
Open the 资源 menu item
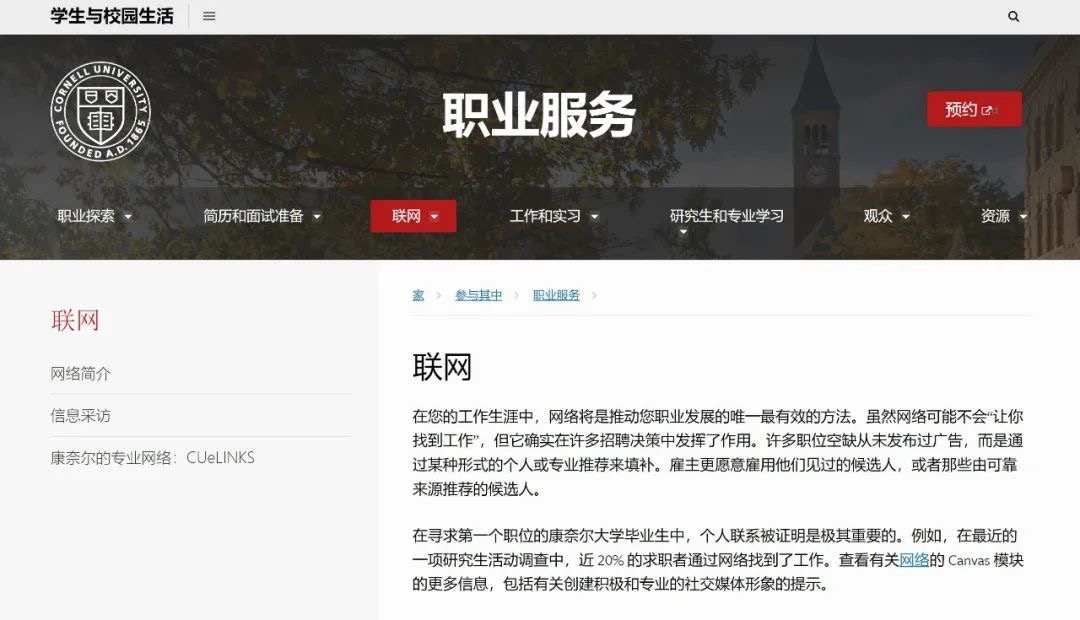click(x=995, y=216)
